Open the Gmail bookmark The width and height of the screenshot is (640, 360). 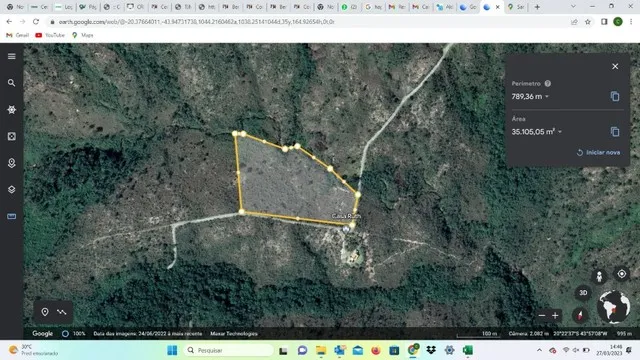pyautogui.click(x=17, y=35)
